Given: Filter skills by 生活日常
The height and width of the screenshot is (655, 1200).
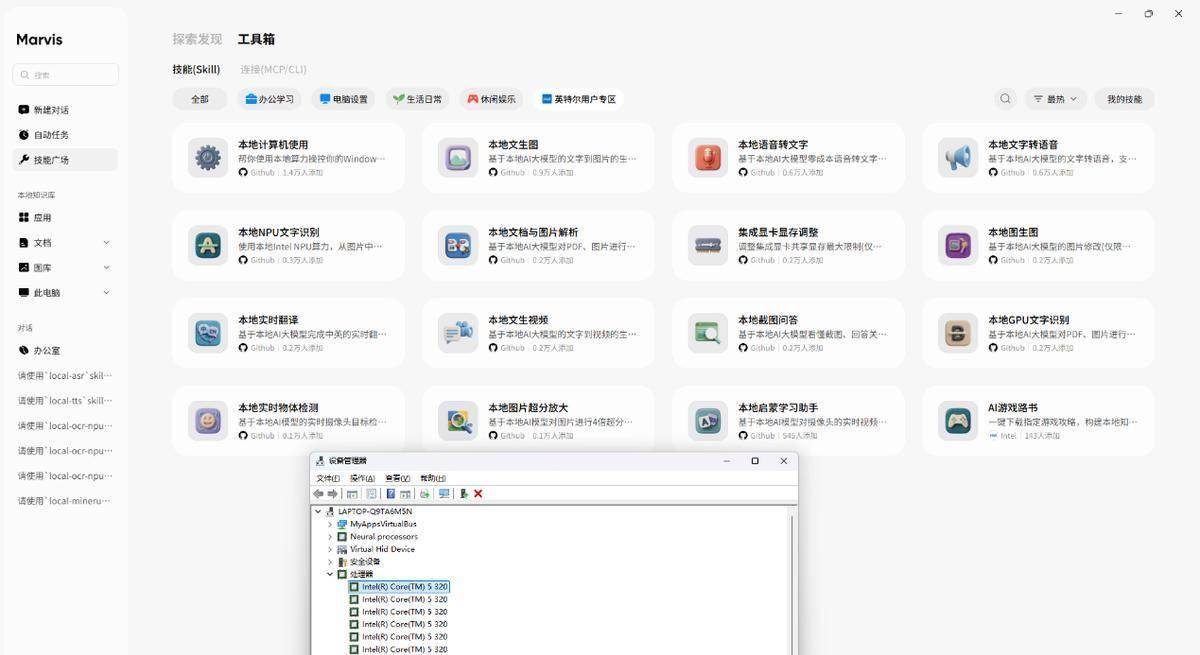Looking at the screenshot, I should click(x=417, y=99).
